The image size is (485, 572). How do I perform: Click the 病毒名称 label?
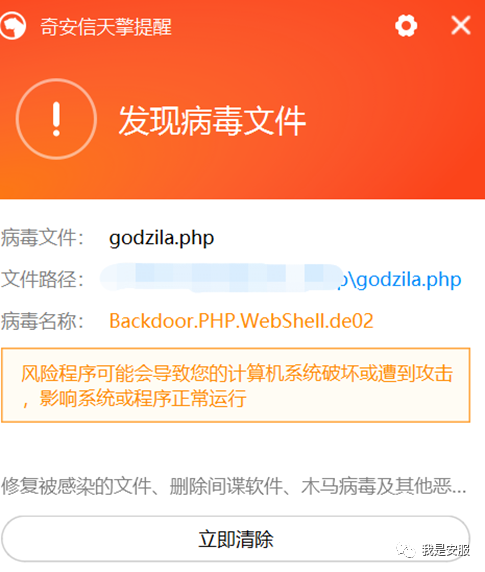click(42, 321)
